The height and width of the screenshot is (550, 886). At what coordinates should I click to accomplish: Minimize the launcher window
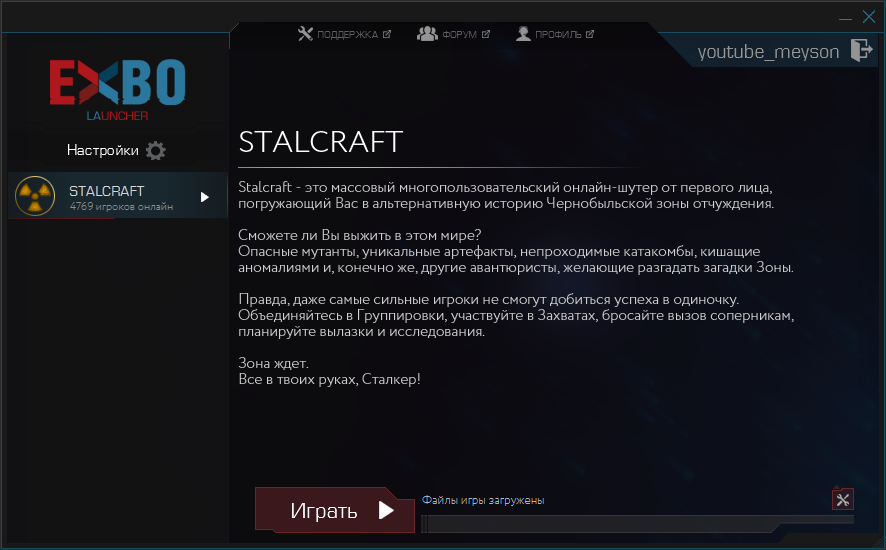[x=845, y=18]
